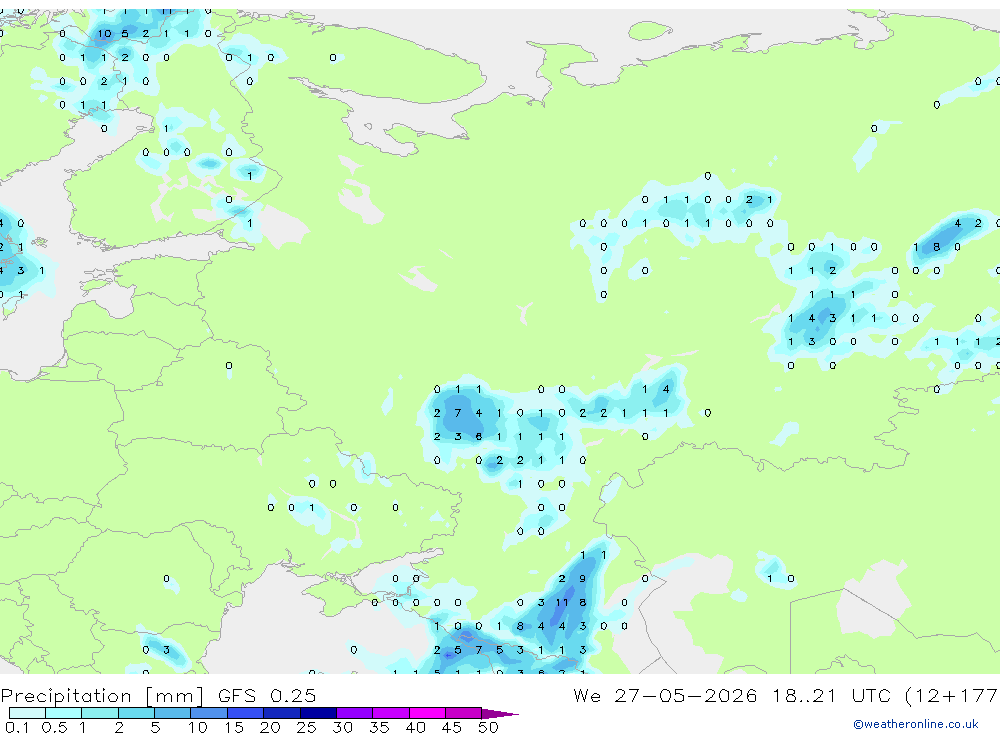The height and width of the screenshot is (733, 1000).
Task: Choose the dark blue swatch between 20 and 25
Action: (x=282, y=713)
